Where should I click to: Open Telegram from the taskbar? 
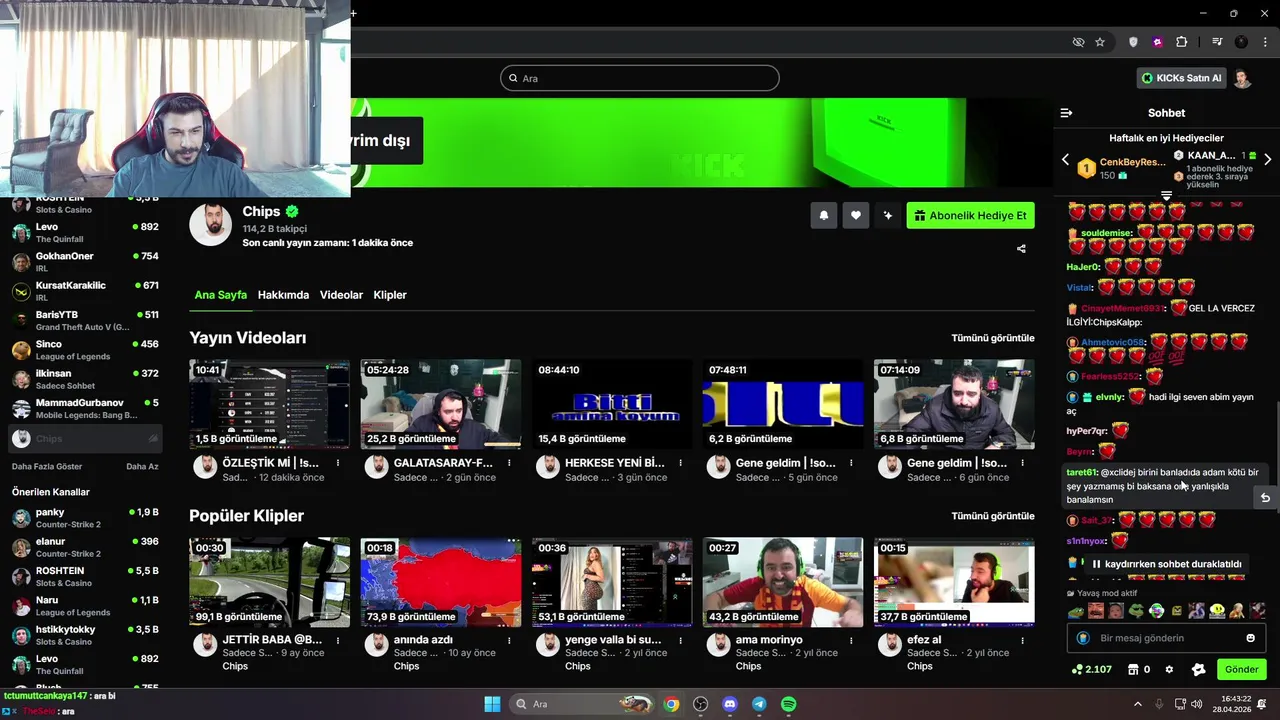click(759, 704)
